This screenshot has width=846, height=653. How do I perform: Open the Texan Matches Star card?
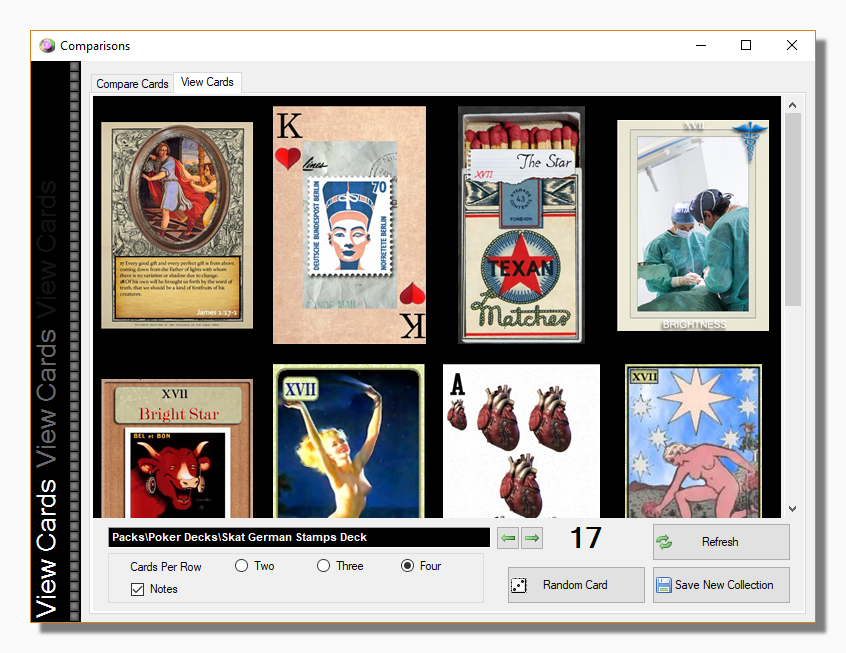click(521, 225)
